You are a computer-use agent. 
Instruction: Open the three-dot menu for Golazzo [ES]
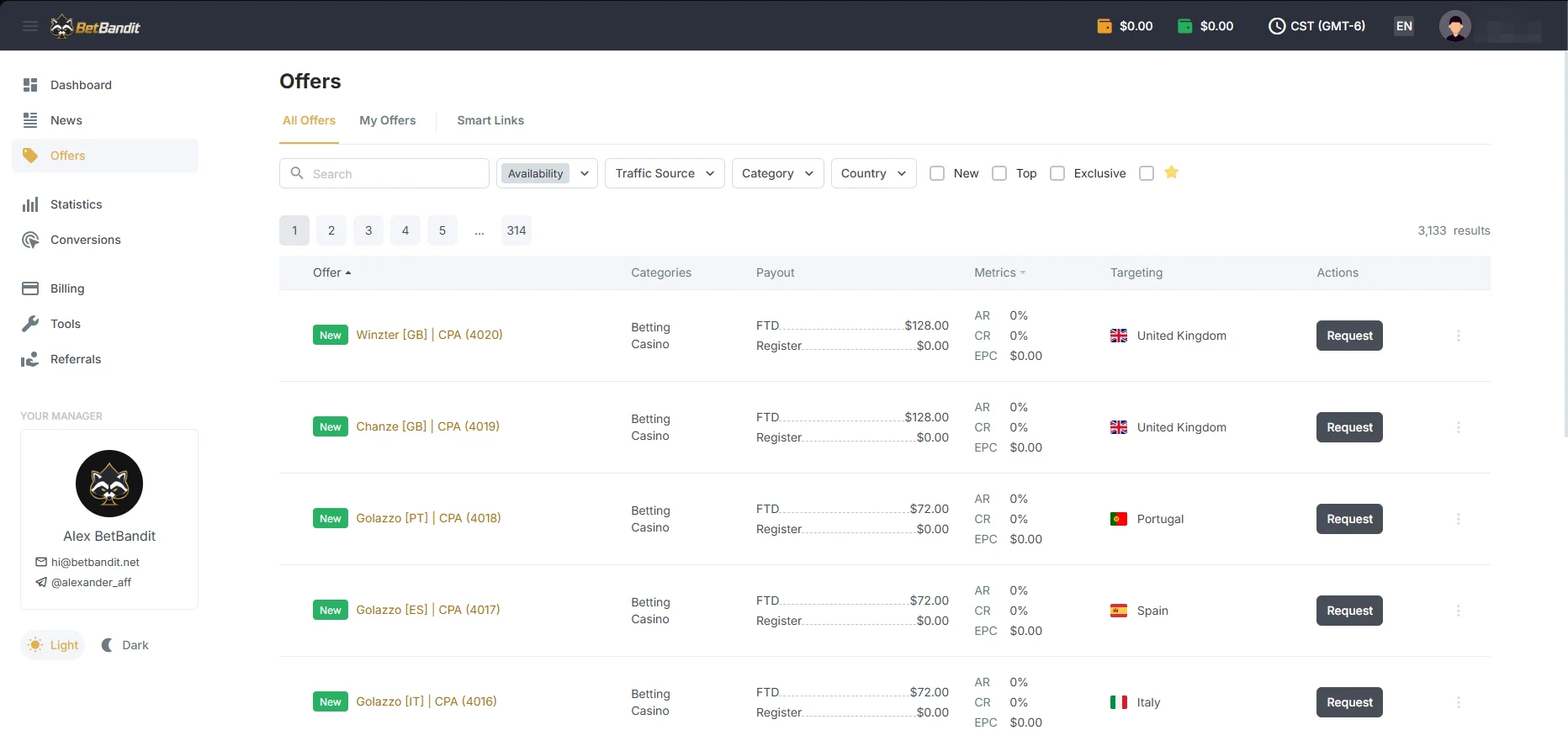tap(1459, 611)
